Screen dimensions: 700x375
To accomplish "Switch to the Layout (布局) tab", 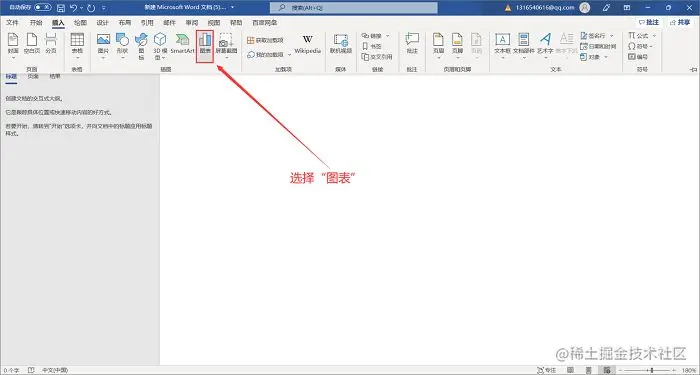I will pos(125,22).
